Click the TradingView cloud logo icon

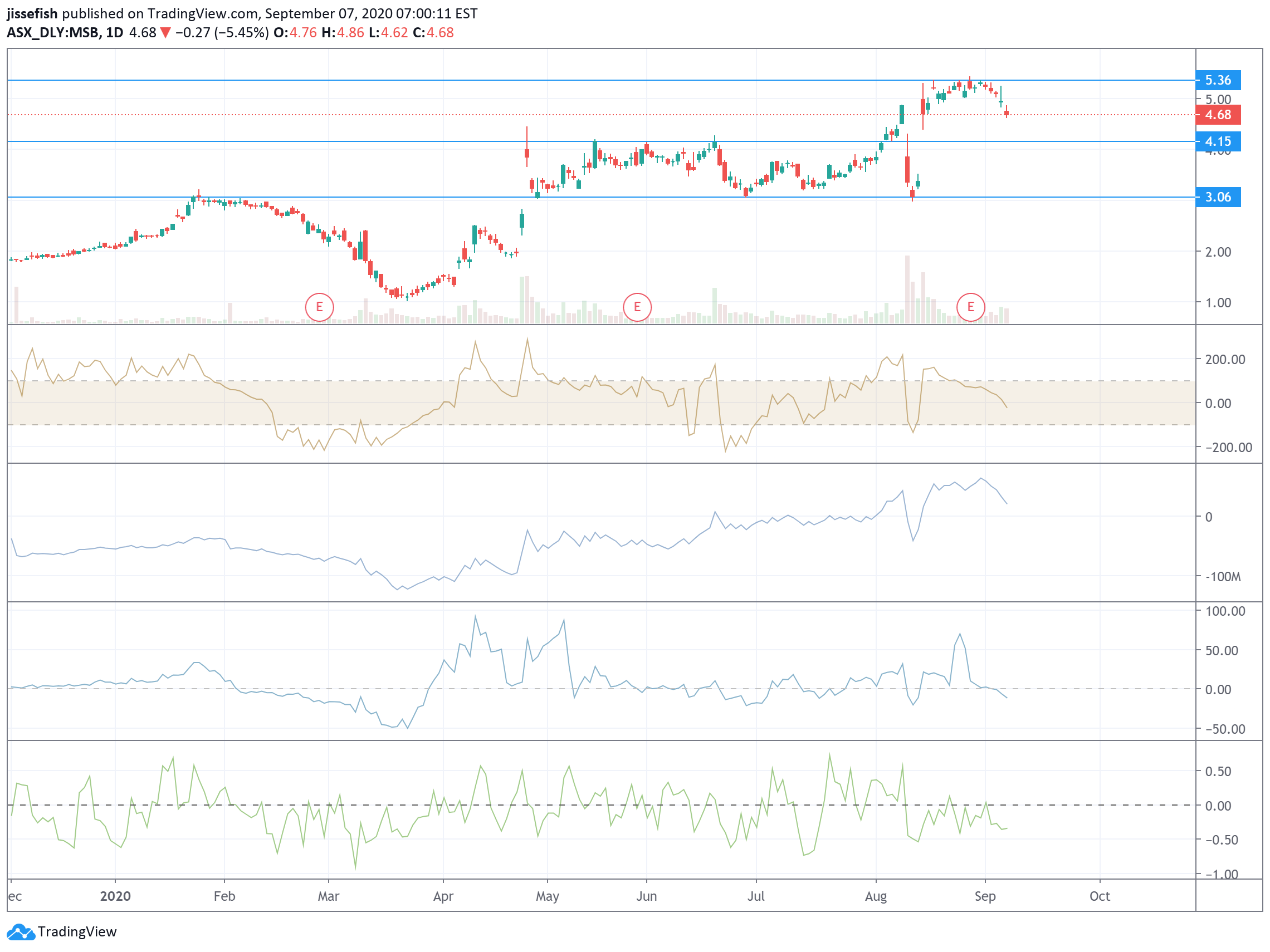[x=21, y=932]
